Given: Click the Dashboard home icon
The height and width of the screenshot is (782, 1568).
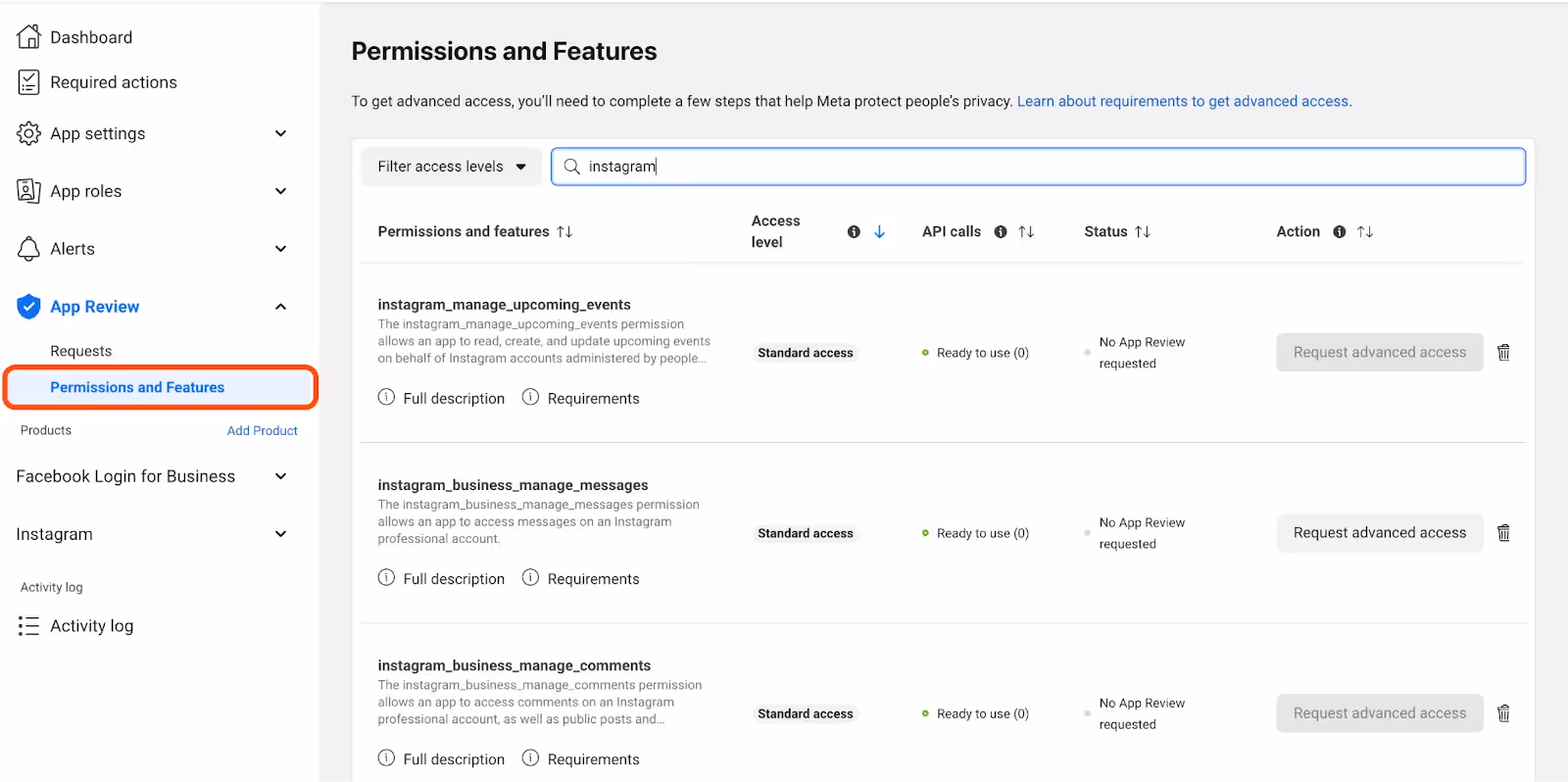Looking at the screenshot, I should pos(28,37).
